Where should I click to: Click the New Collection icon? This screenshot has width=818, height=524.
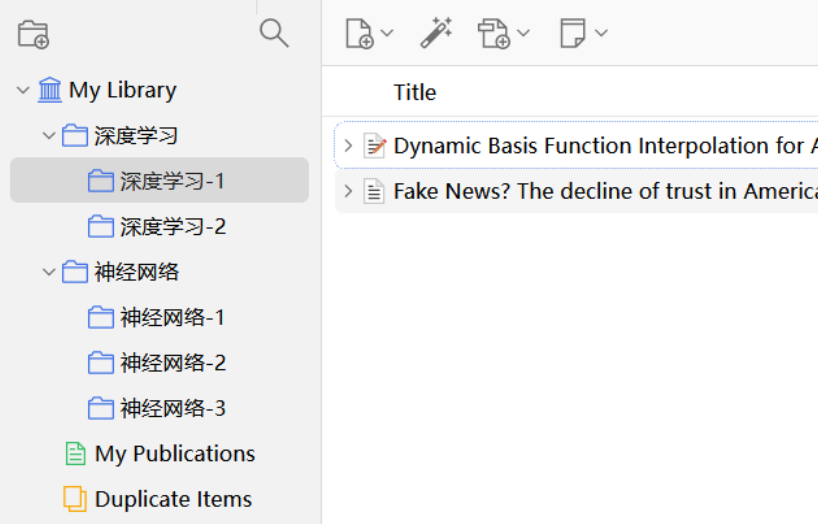click(x=33, y=34)
